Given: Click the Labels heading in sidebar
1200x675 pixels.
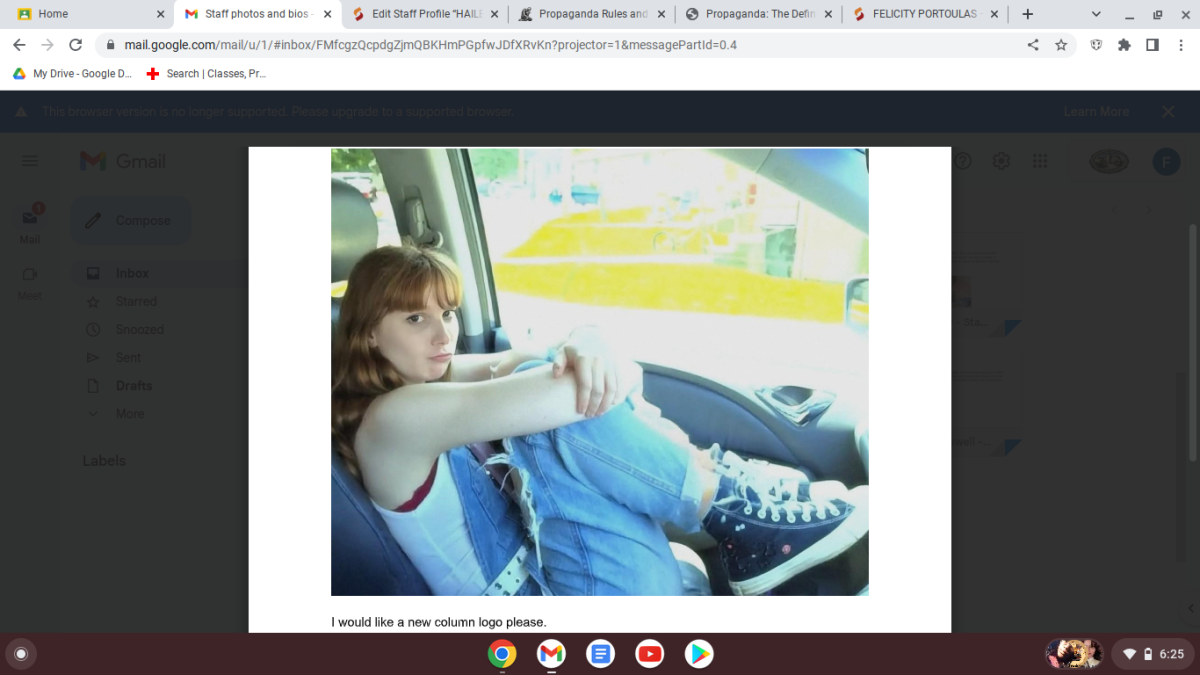Looking at the screenshot, I should point(104,461).
